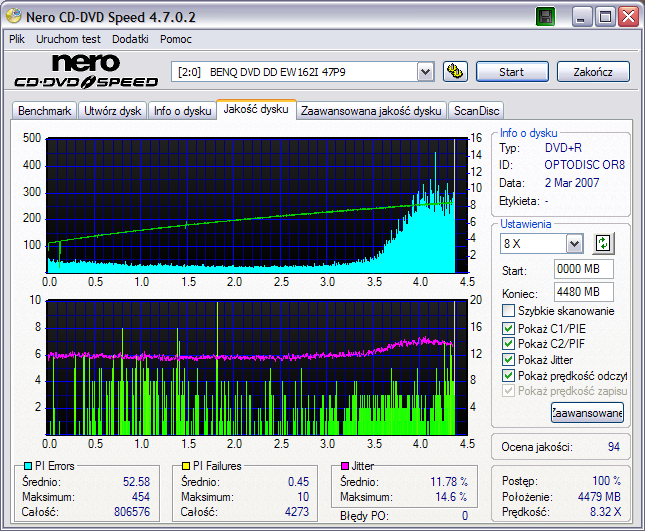Image resolution: width=645 pixels, height=531 pixels.
Task: Expand the 8 X speed dropdown
Action: click(574, 243)
